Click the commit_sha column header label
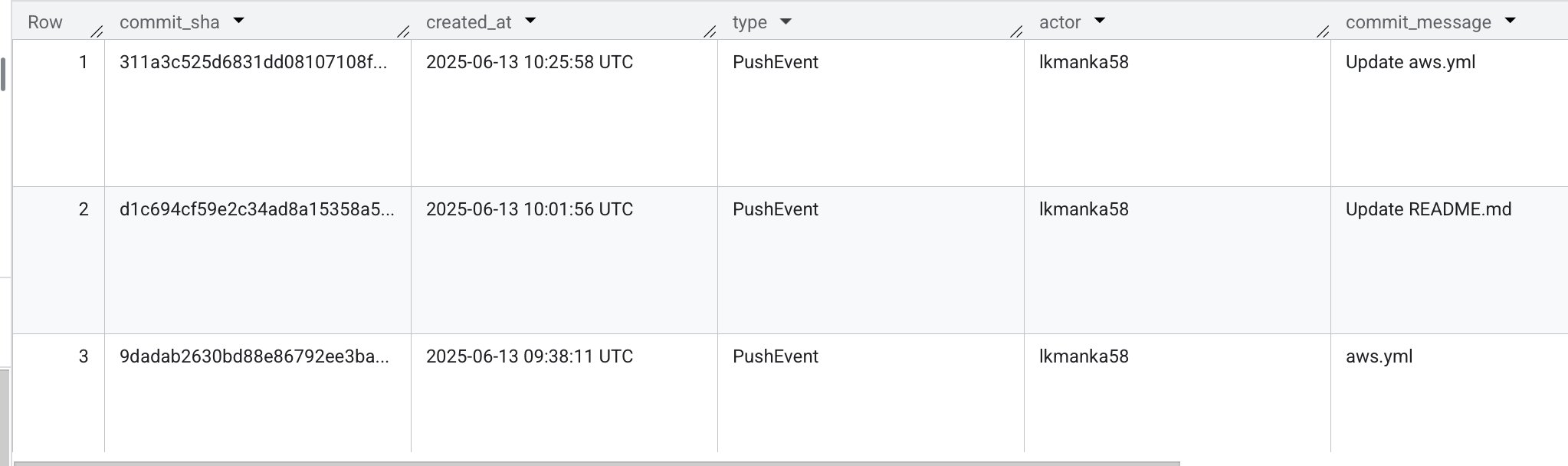The height and width of the screenshot is (466, 1568). pyautogui.click(x=168, y=22)
